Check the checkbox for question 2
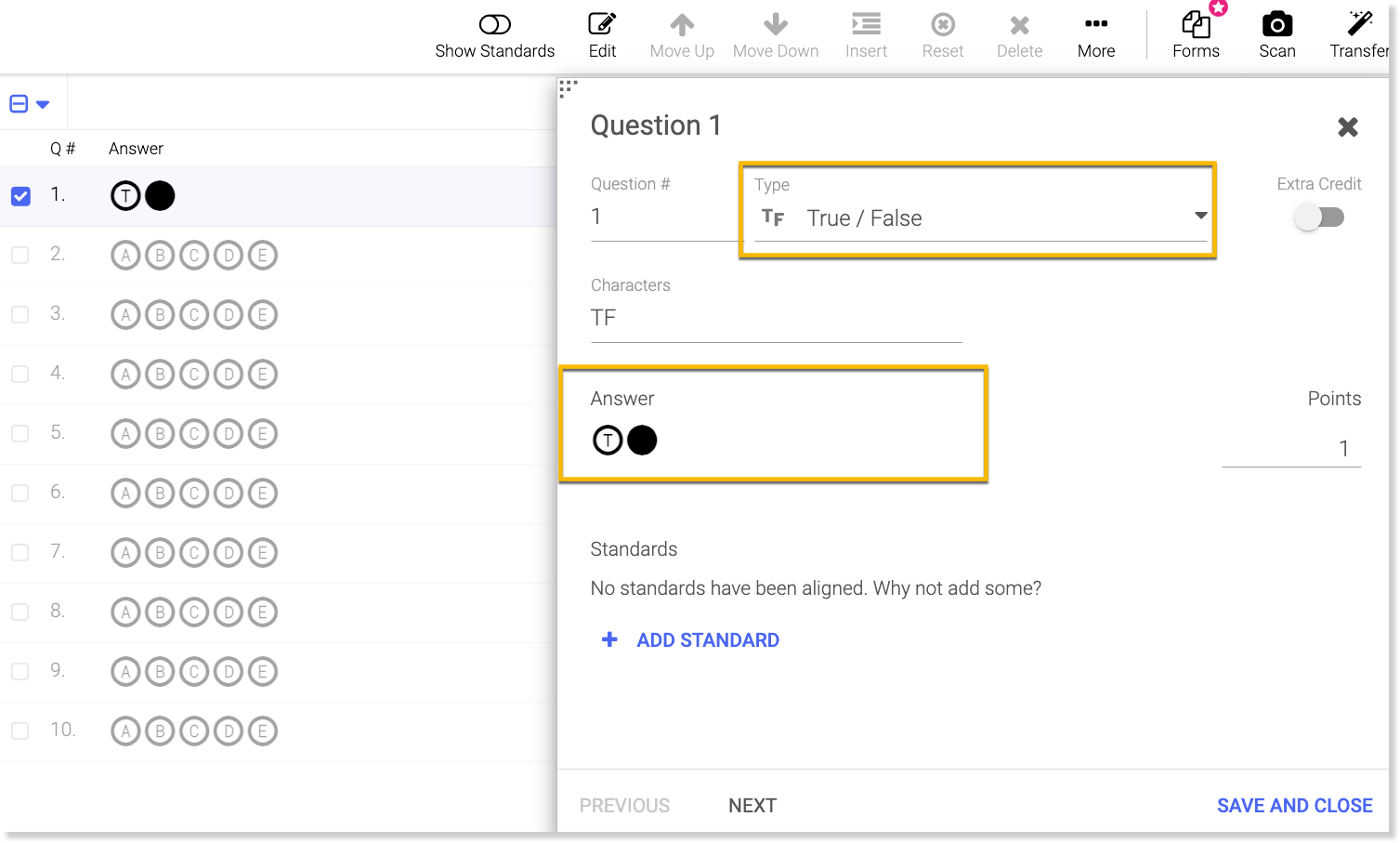The height and width of the screenshot is (843, 1400). (x=20, y=256)
